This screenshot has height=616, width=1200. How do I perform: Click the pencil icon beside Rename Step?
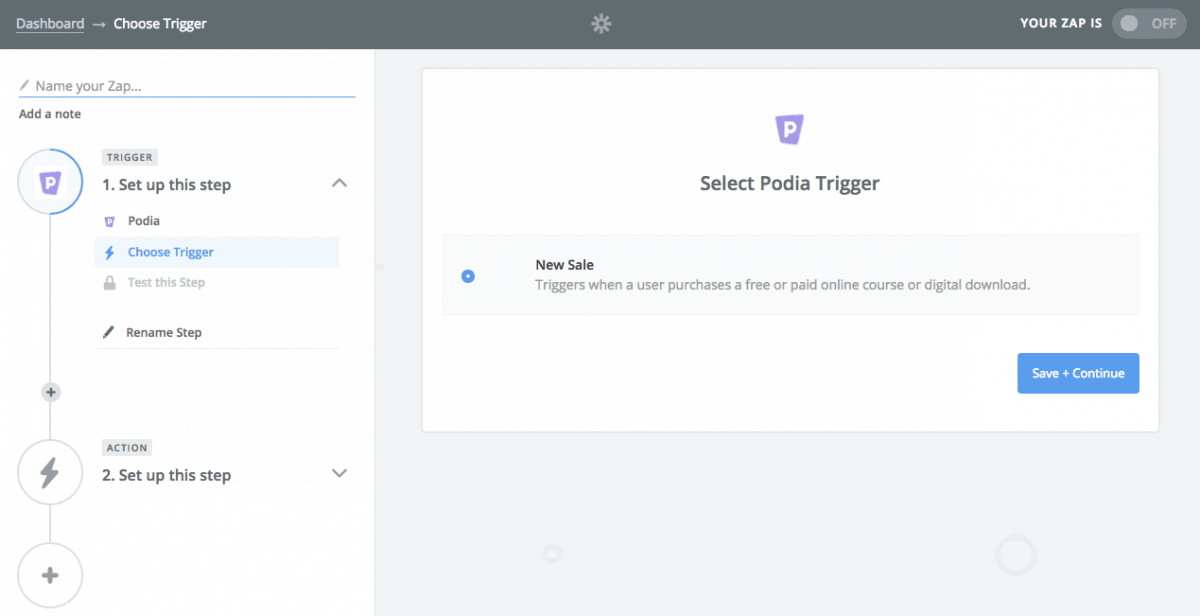[x=109, y=332]
